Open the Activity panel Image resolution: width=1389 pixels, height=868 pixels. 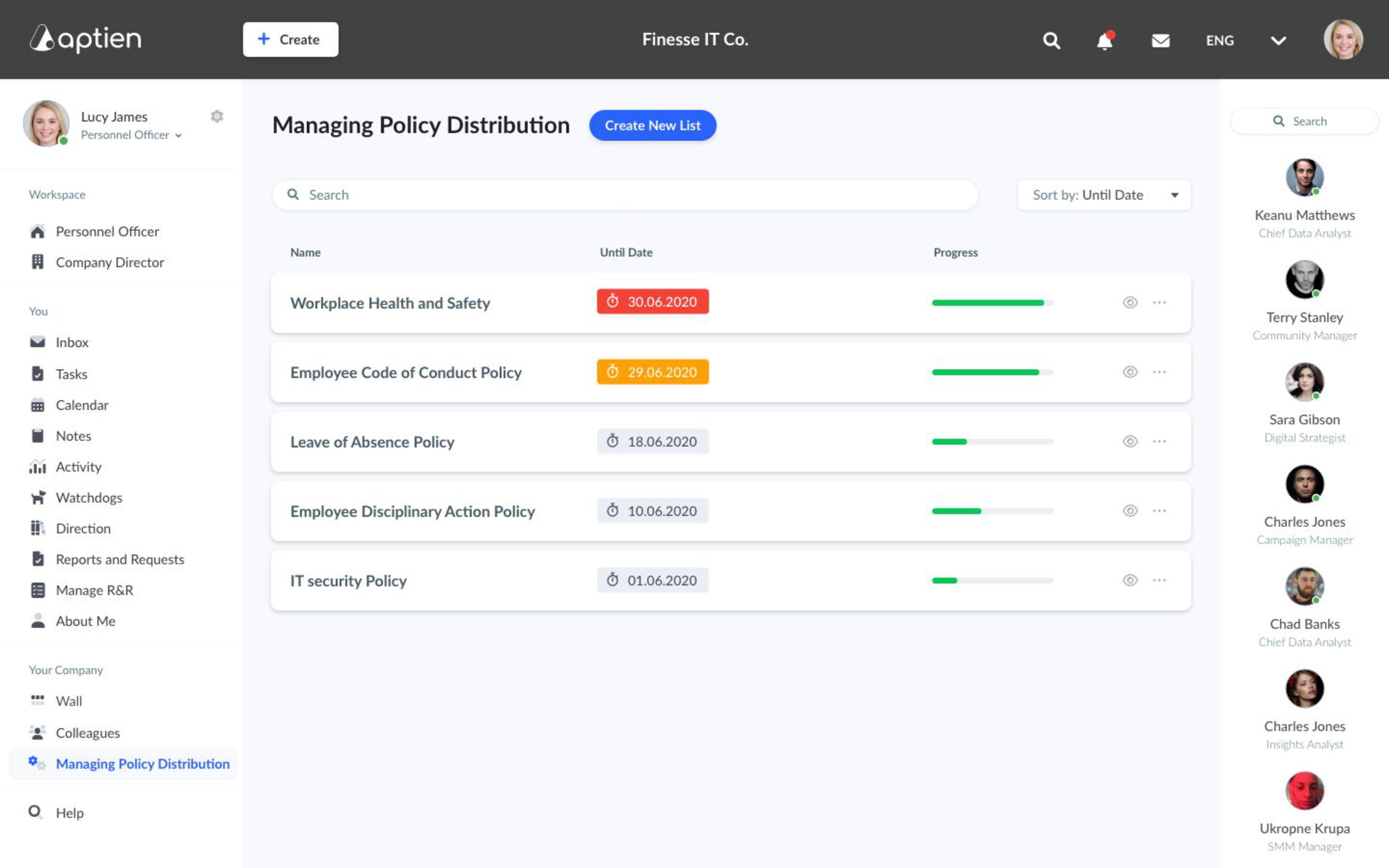click(x=78, y=467)
